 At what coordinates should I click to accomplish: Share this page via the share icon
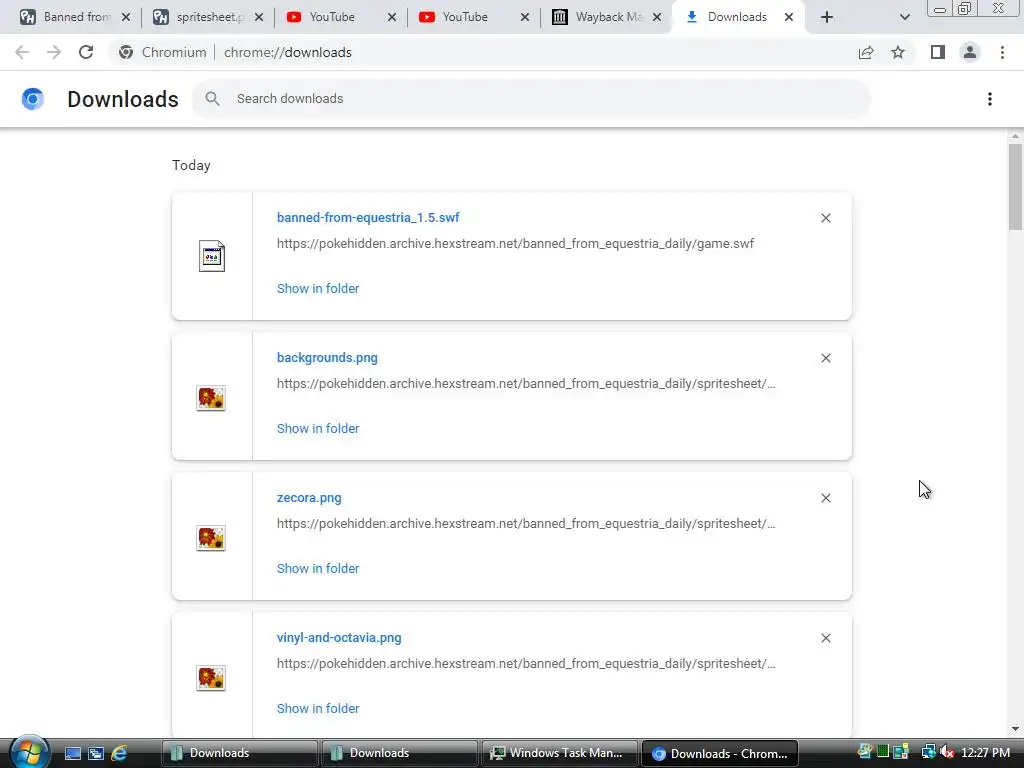point(866,52)
